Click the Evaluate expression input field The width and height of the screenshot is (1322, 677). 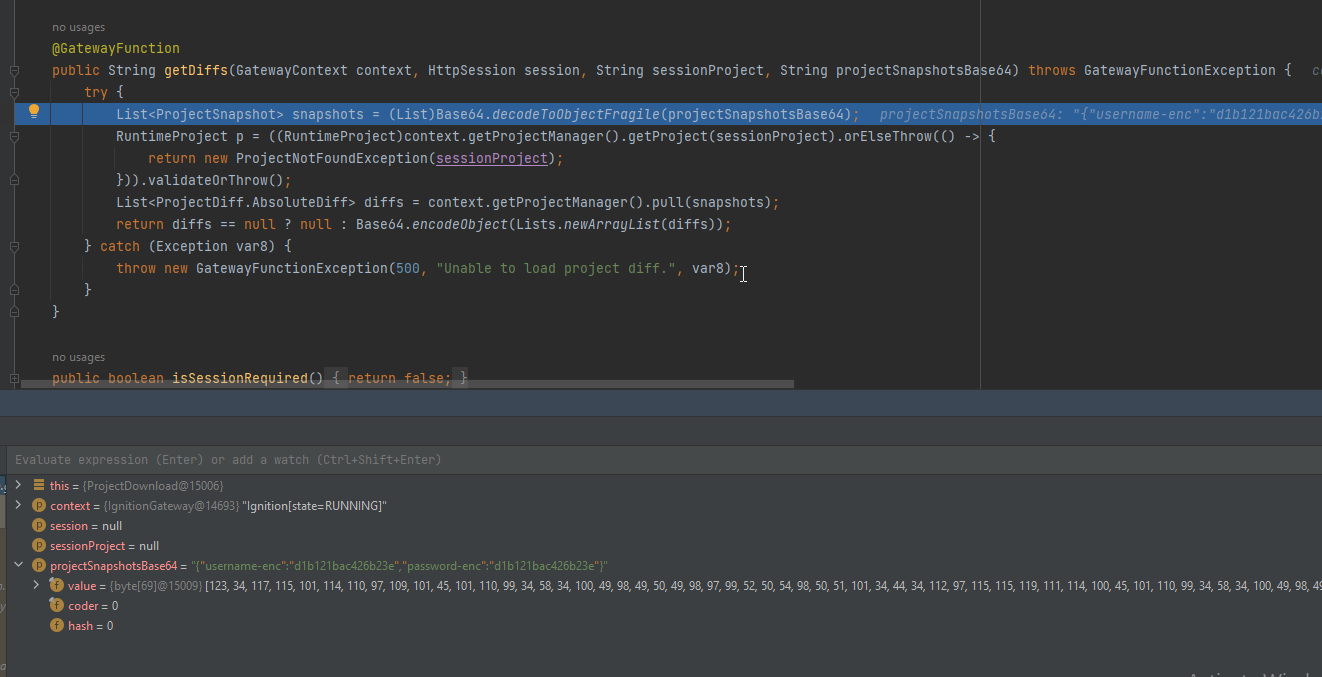400,460
